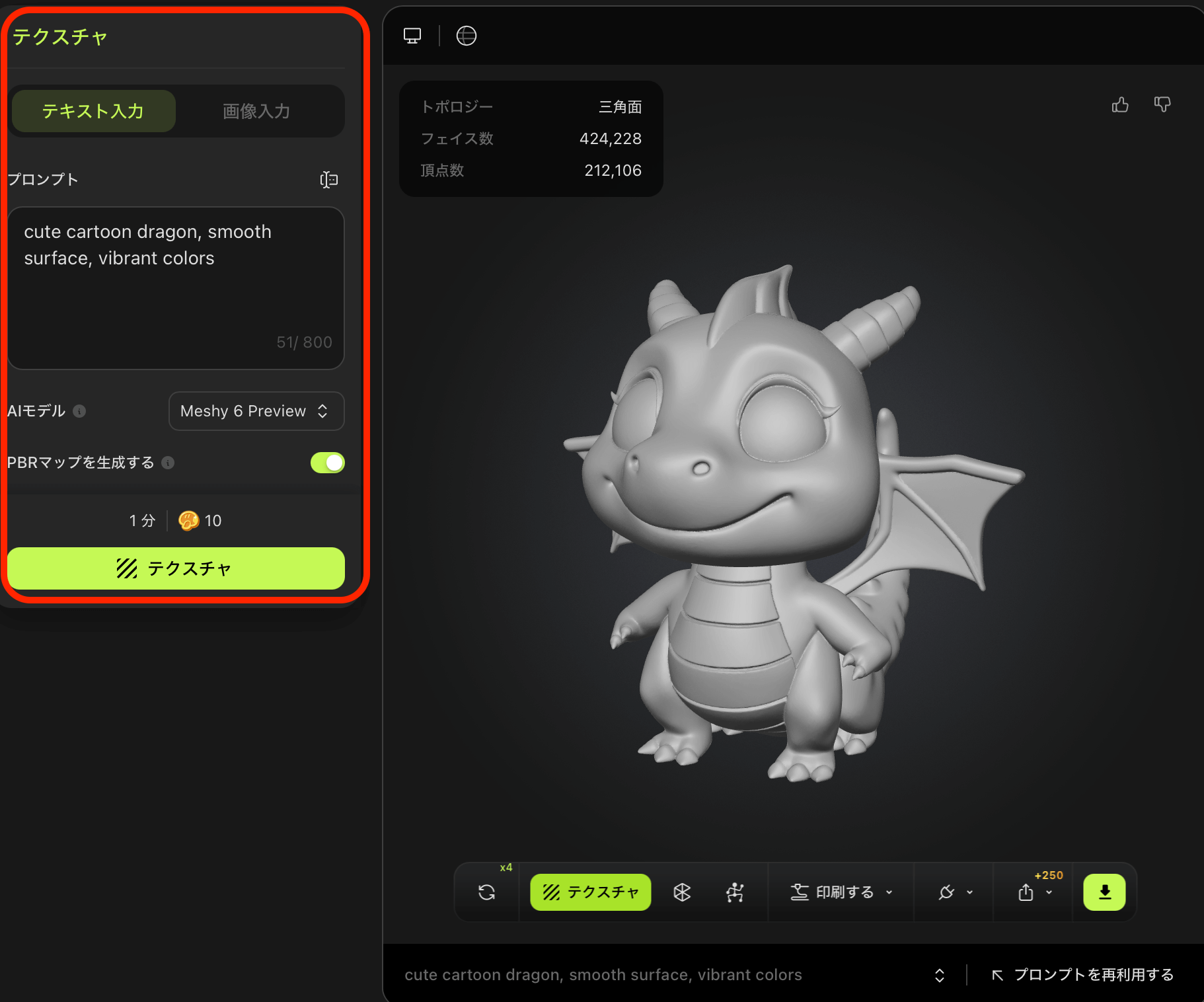
Task: Toggle the PBRマップを生成する switch
Action: point(328,463)
